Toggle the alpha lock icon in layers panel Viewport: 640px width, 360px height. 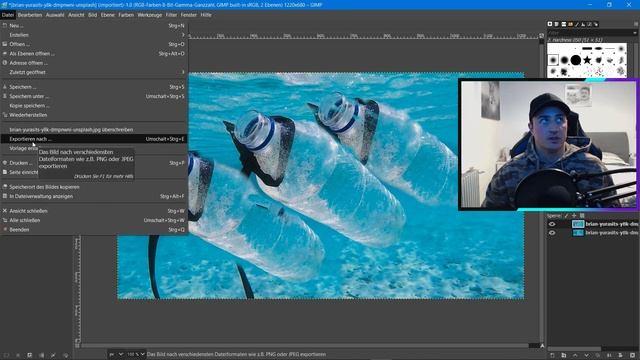[x=582, y=216]
